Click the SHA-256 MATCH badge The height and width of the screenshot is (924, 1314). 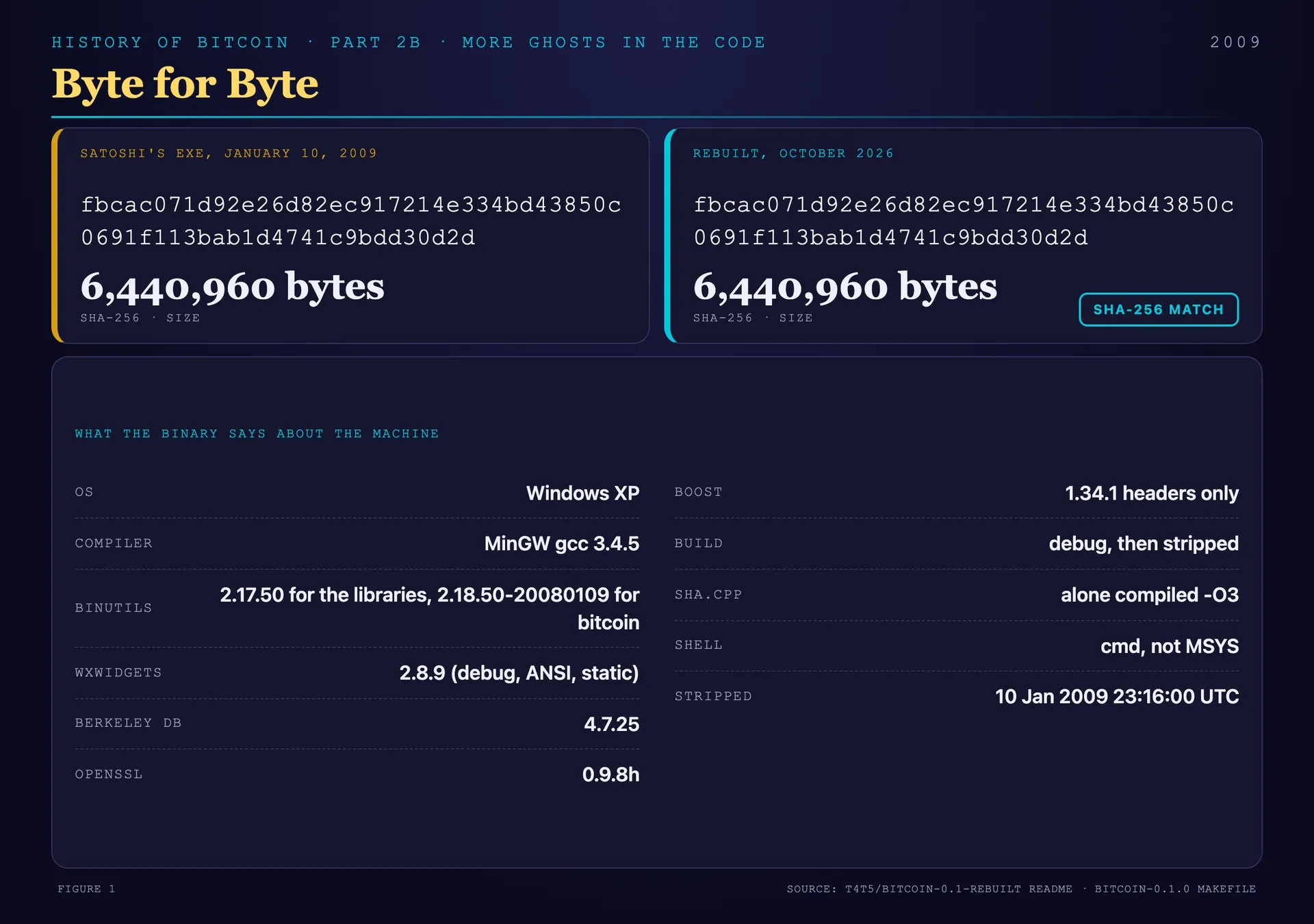coord(1159,309)
